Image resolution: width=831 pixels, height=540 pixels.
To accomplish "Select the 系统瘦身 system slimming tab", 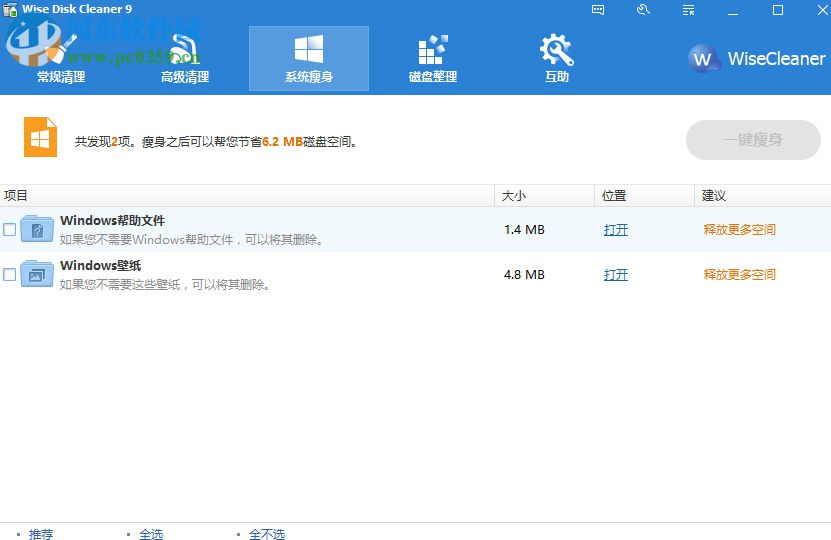I will [309, 58].
